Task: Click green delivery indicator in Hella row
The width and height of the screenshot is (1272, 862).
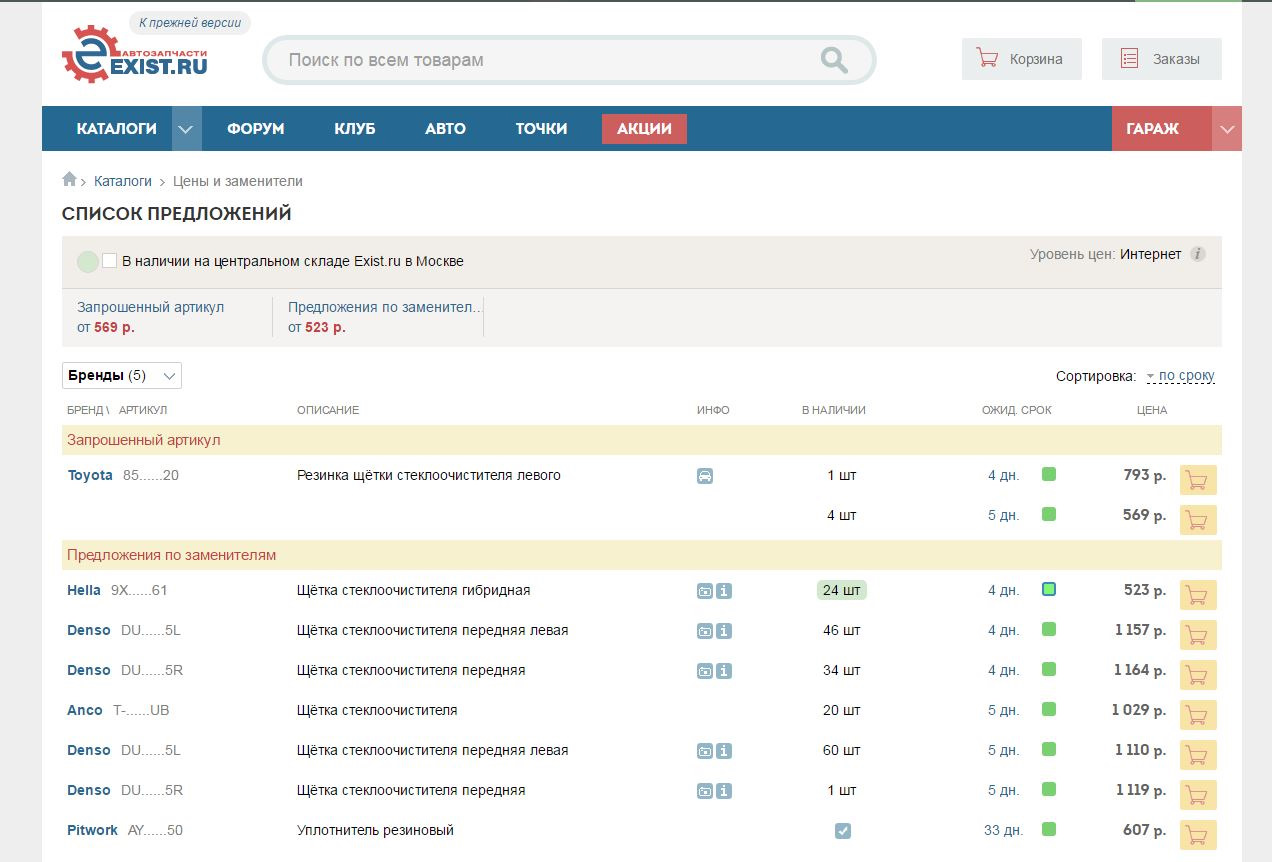Action: pos(1049,589)
